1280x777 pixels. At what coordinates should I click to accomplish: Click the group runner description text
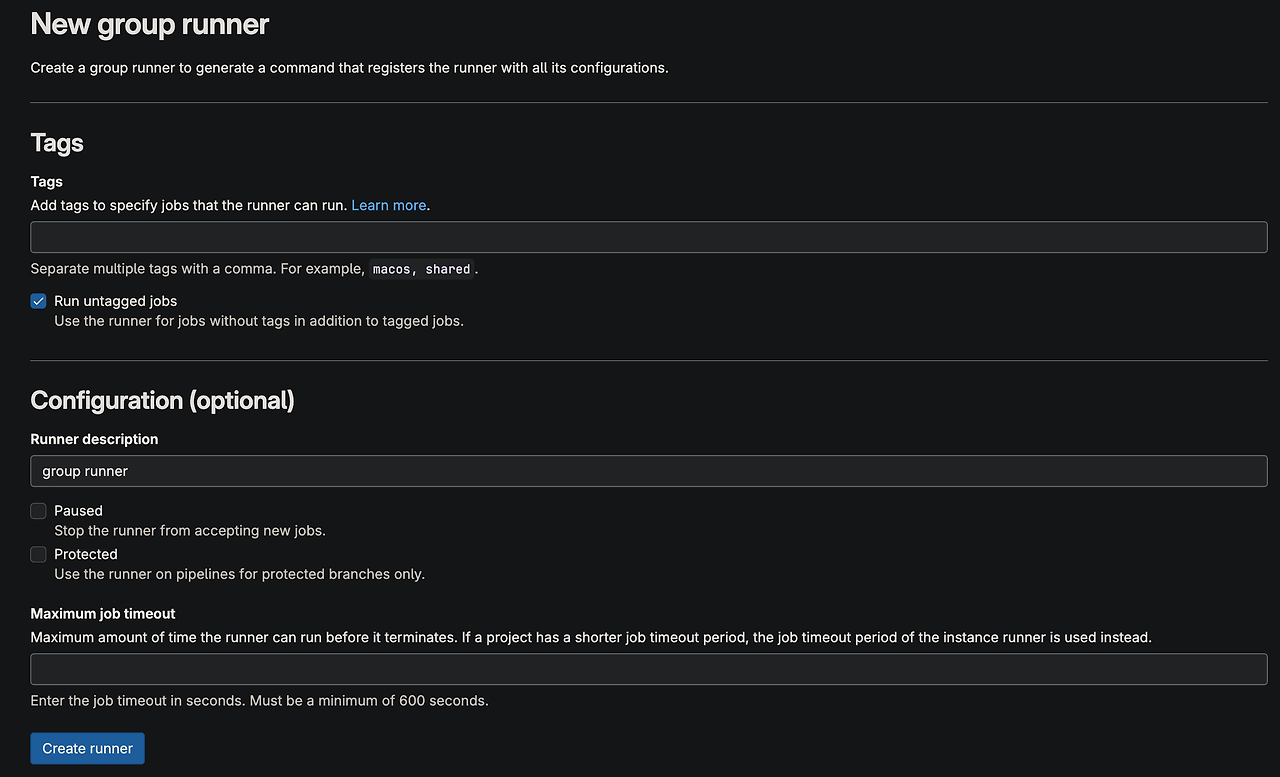pyautogui.click(x=84, y=471)
